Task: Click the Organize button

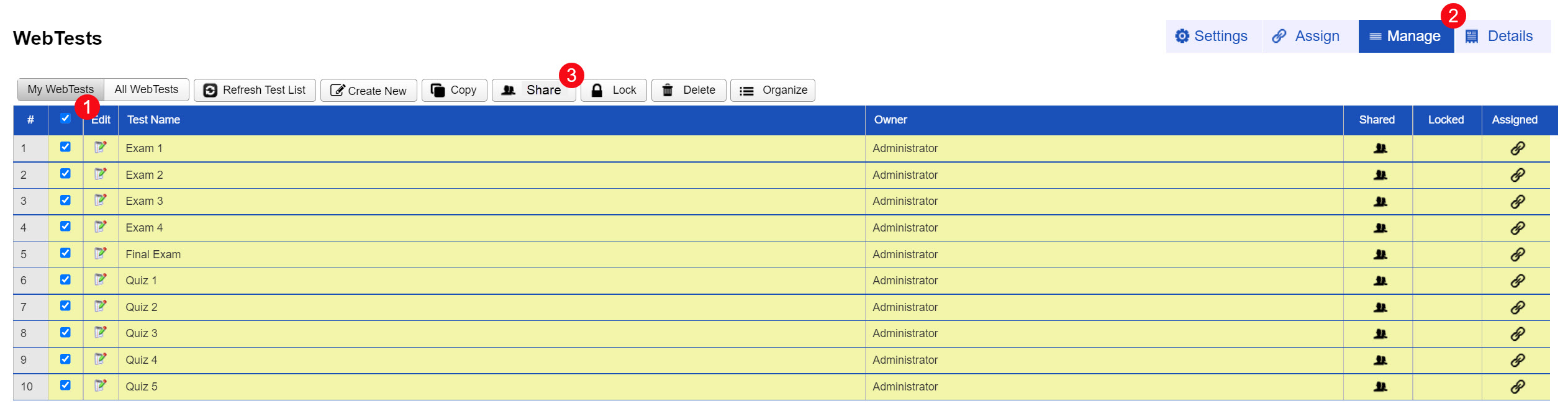Action: tap(773, 90)
